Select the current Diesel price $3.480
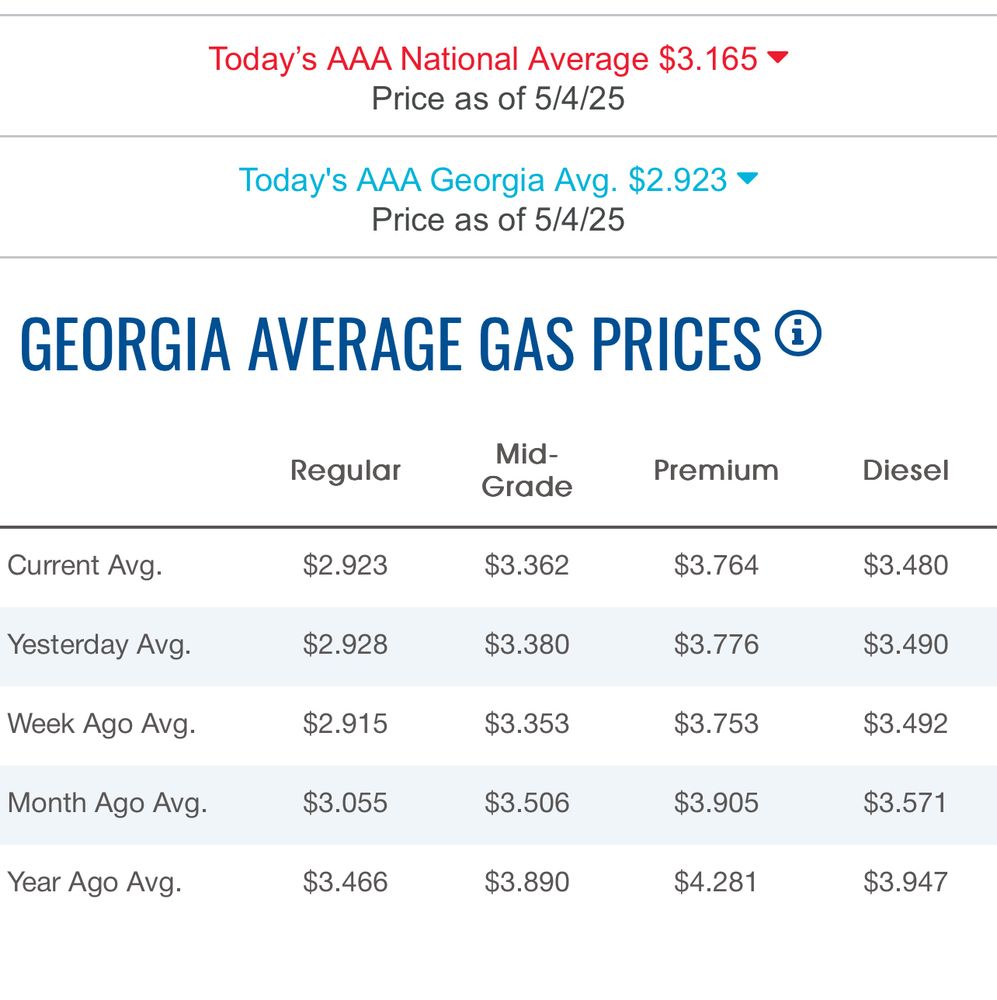 click(x=906, y=566)
